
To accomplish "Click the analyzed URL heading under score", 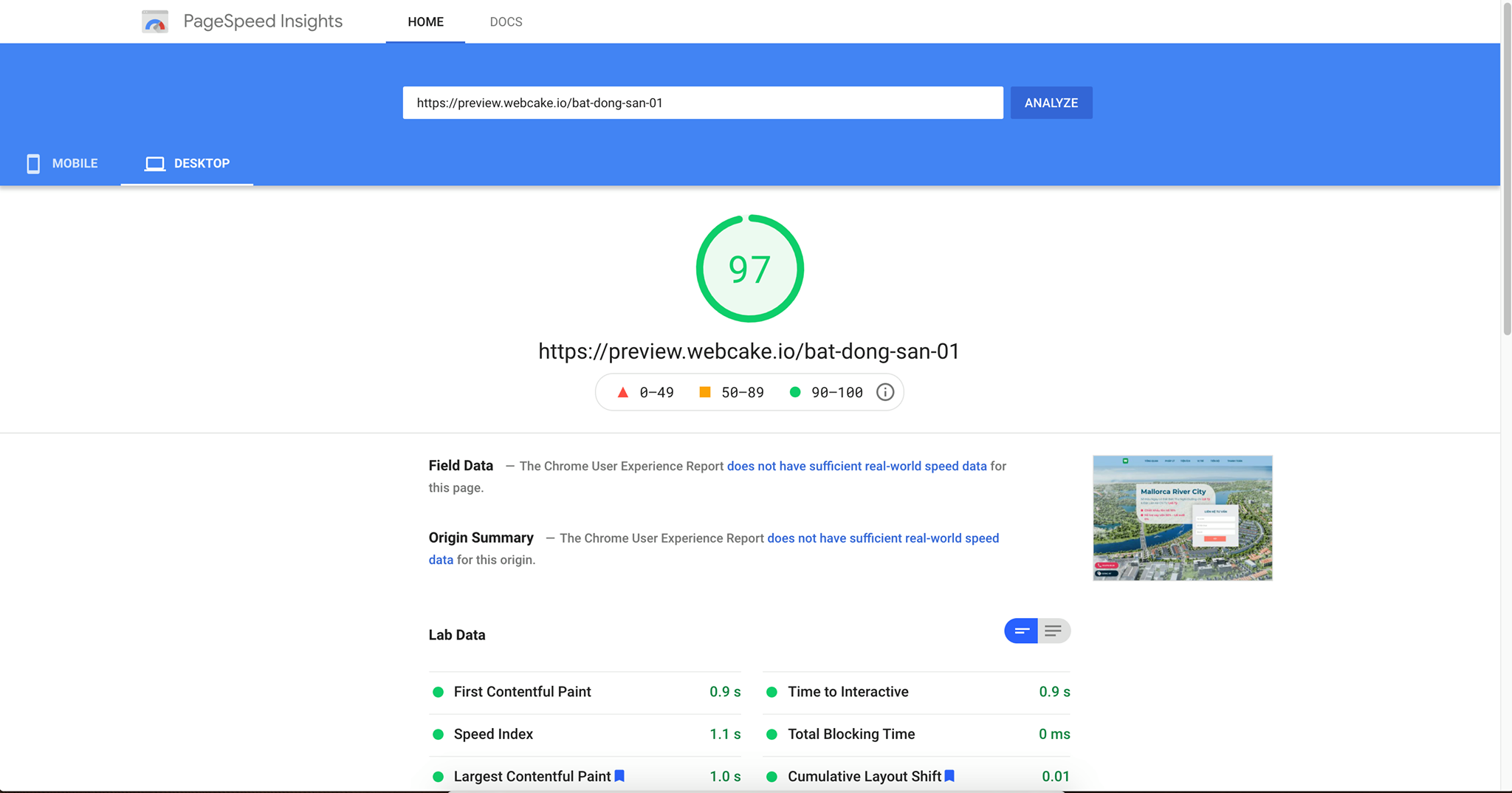I will pyautogui.click(x=749, y=351).
